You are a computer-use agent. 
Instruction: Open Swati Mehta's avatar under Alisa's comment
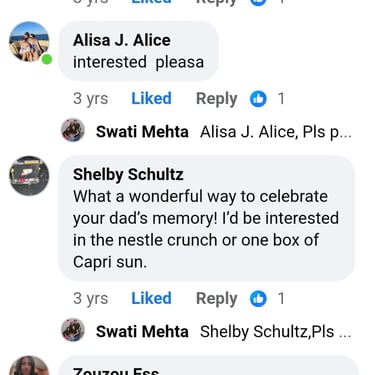pos(73,130)
